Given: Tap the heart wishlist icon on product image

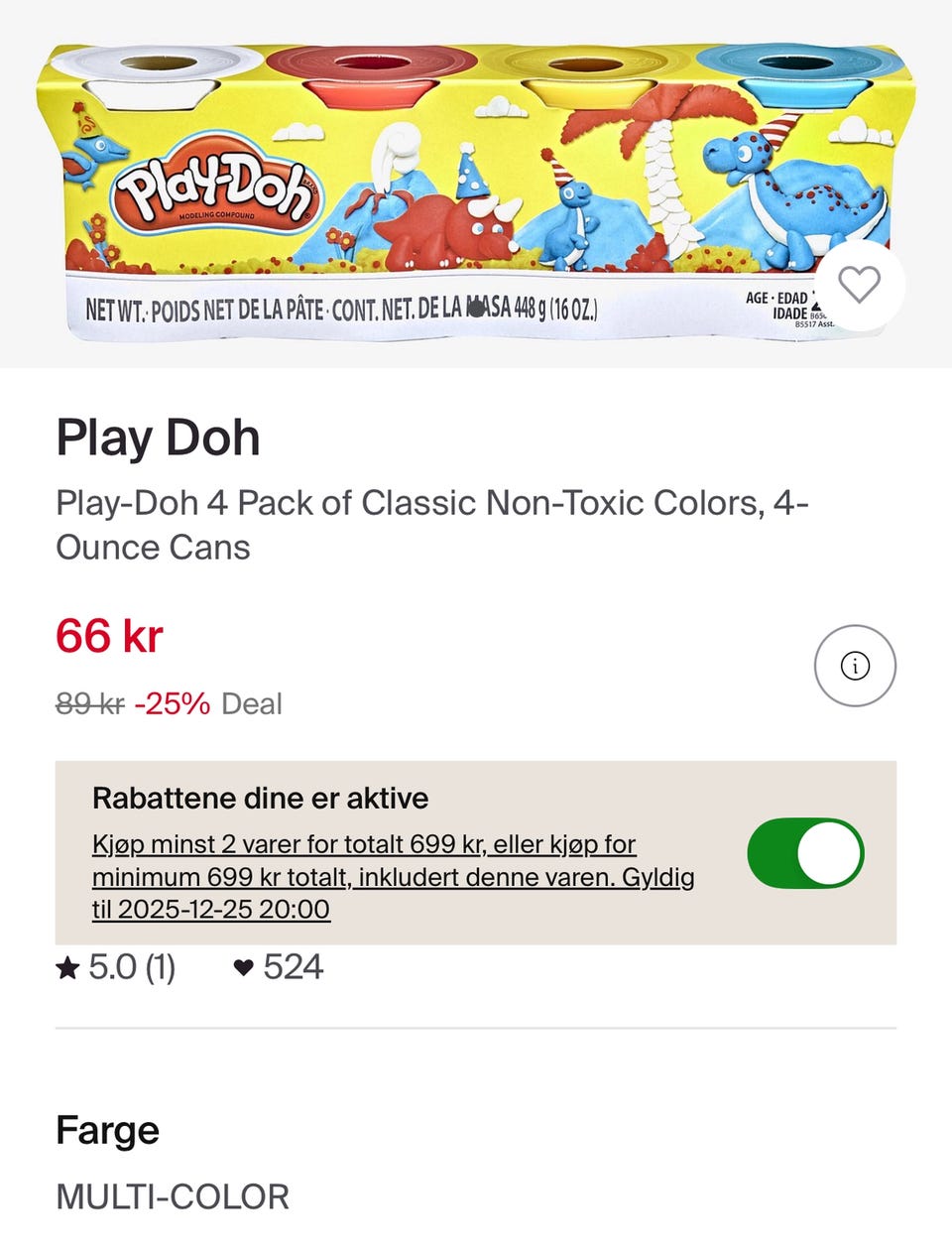Looking at the screenshot, I should 859,286.
